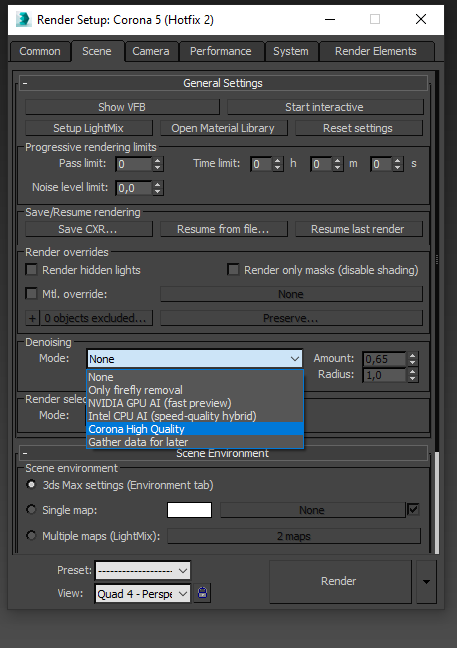Open the Render button's options arrow
The height and width of the screenshot is (648, 457).
pos(426,581)
